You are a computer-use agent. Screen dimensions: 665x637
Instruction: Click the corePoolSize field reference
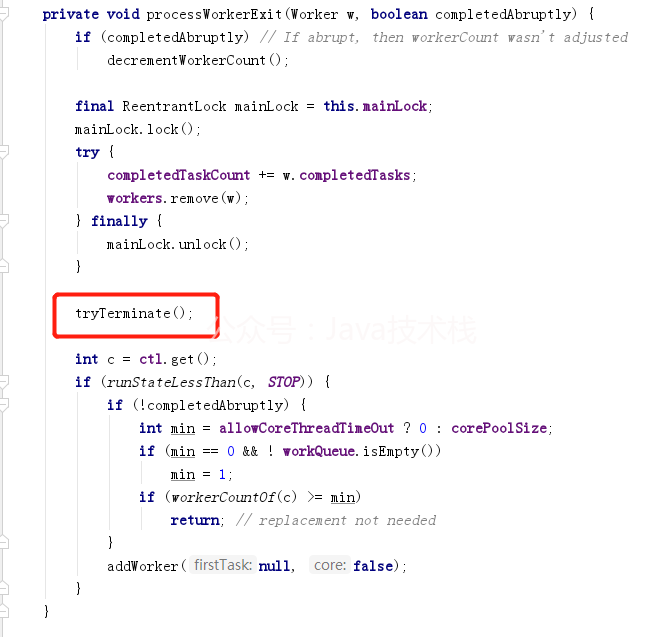point(499,428)
